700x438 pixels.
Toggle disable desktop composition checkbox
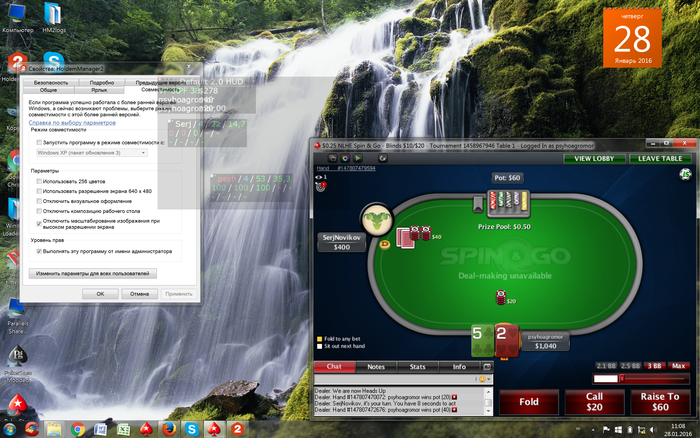point(39,211)
